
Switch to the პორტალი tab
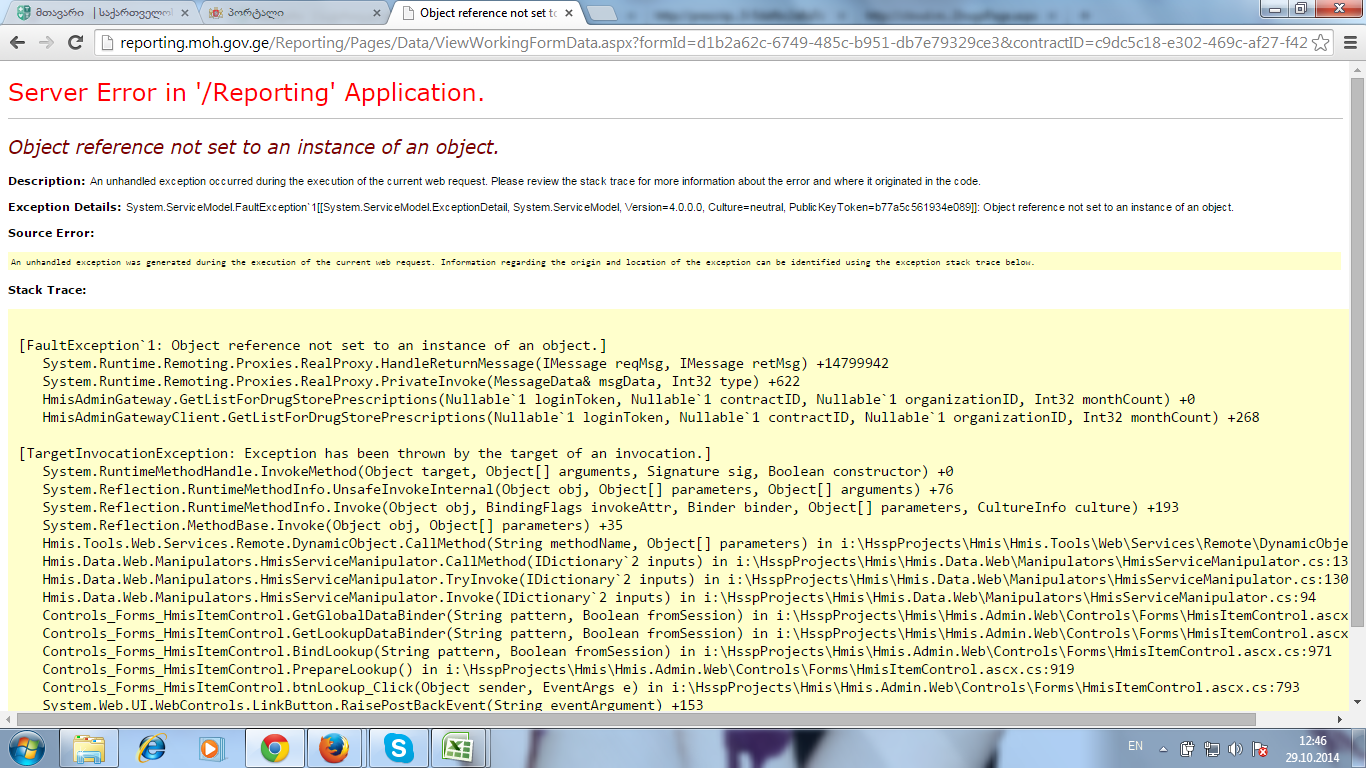coord(290,13)
